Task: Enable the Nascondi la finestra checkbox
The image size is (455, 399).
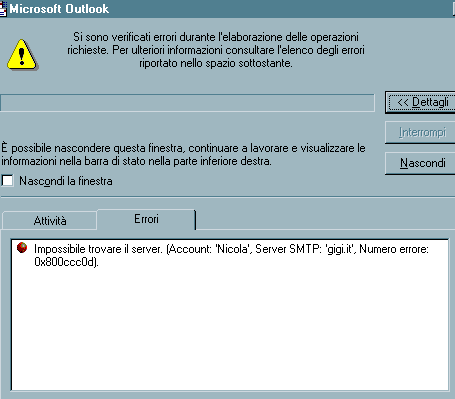Action: click(7, 181)
